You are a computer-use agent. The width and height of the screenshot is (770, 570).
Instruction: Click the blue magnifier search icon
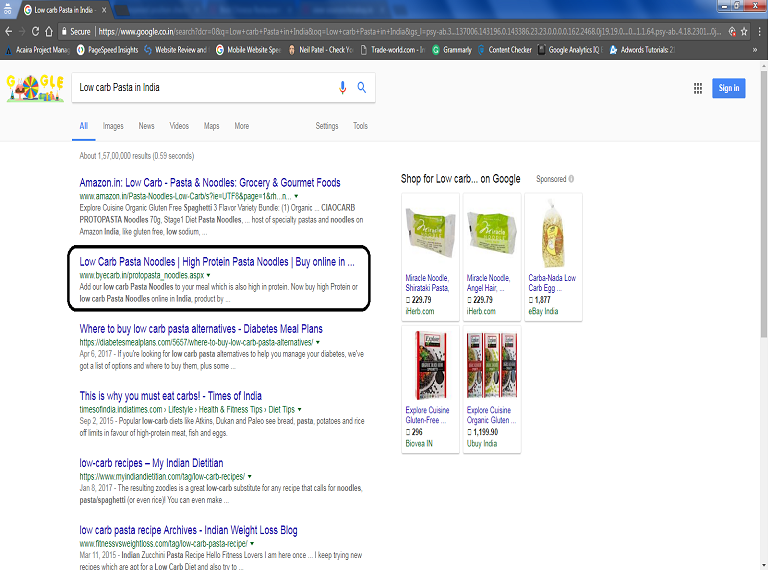pos(362,87)
